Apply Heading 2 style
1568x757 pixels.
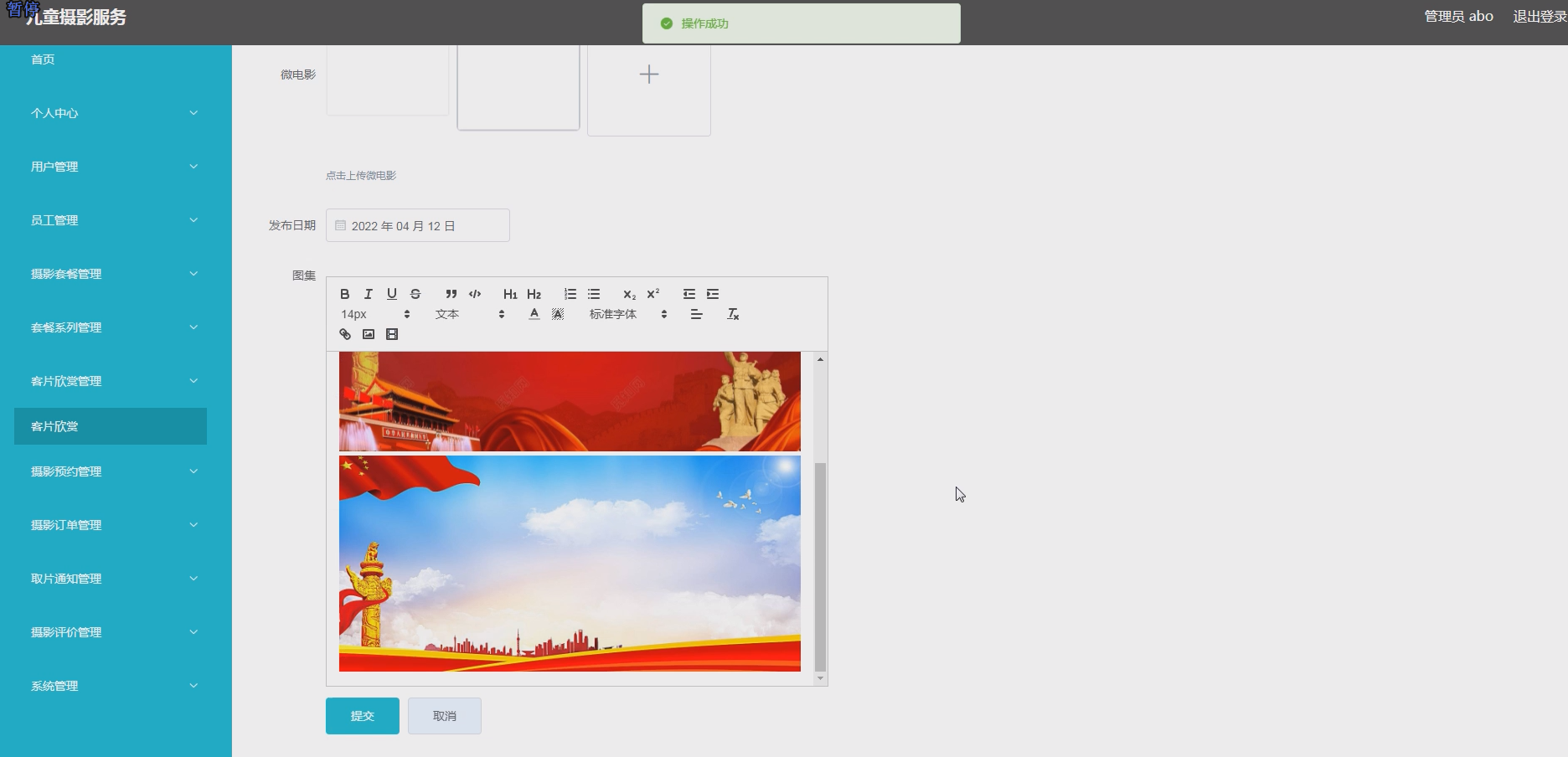[534, 294]
